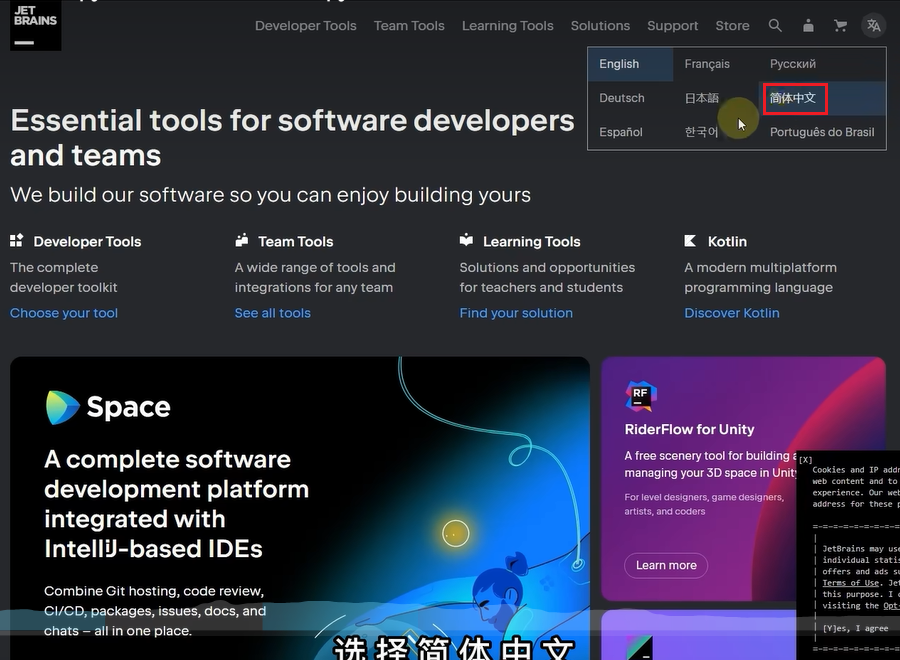The image size is (900, 660).
Task: Select Español language option
Action: coord(621,132)
